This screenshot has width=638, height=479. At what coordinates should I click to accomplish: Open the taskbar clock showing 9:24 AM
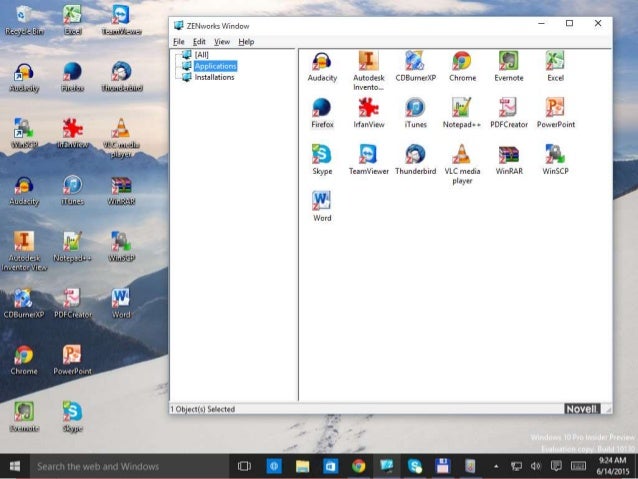pos(613,466)
